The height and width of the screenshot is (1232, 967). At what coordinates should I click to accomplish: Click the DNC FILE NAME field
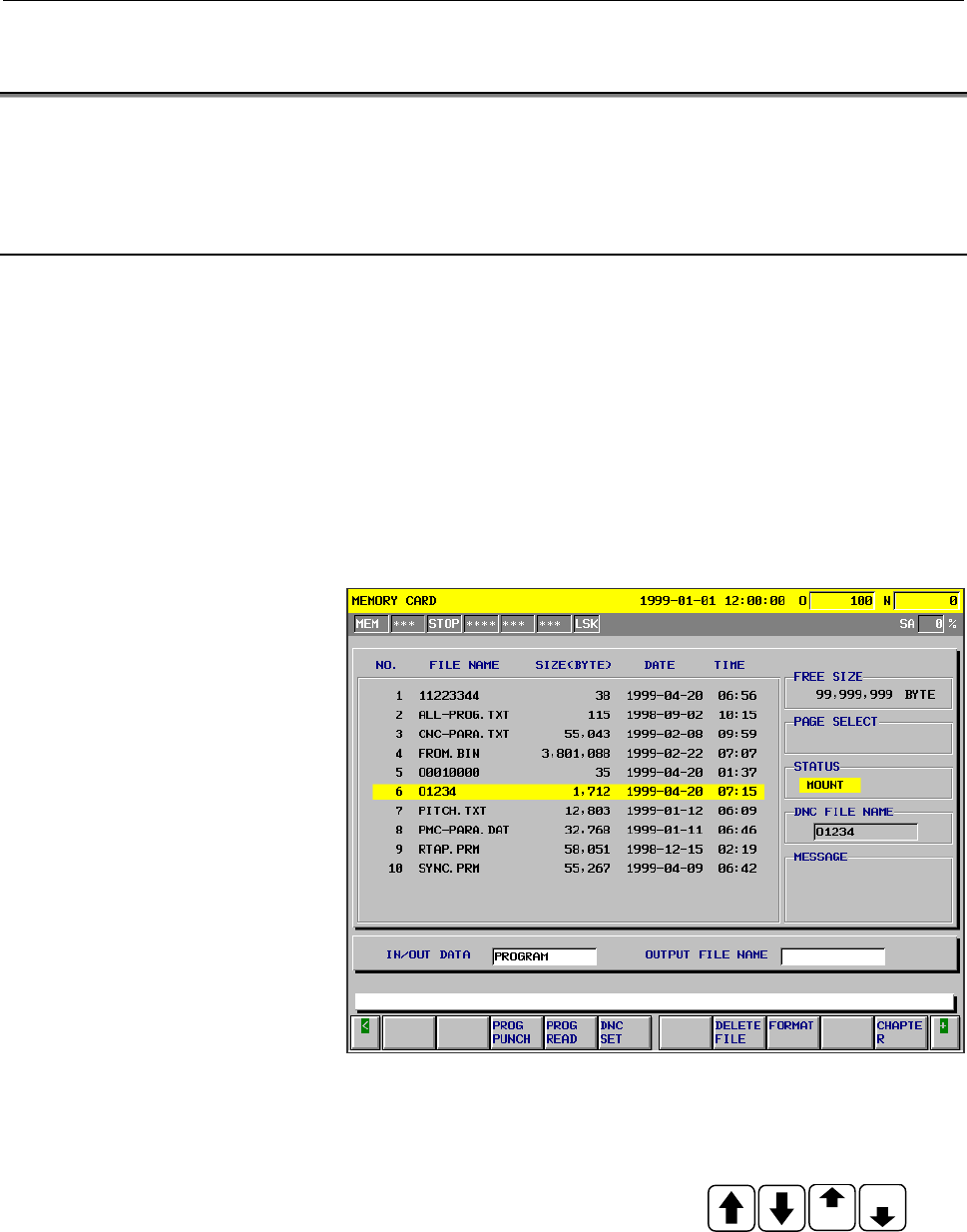click(865, 832)
